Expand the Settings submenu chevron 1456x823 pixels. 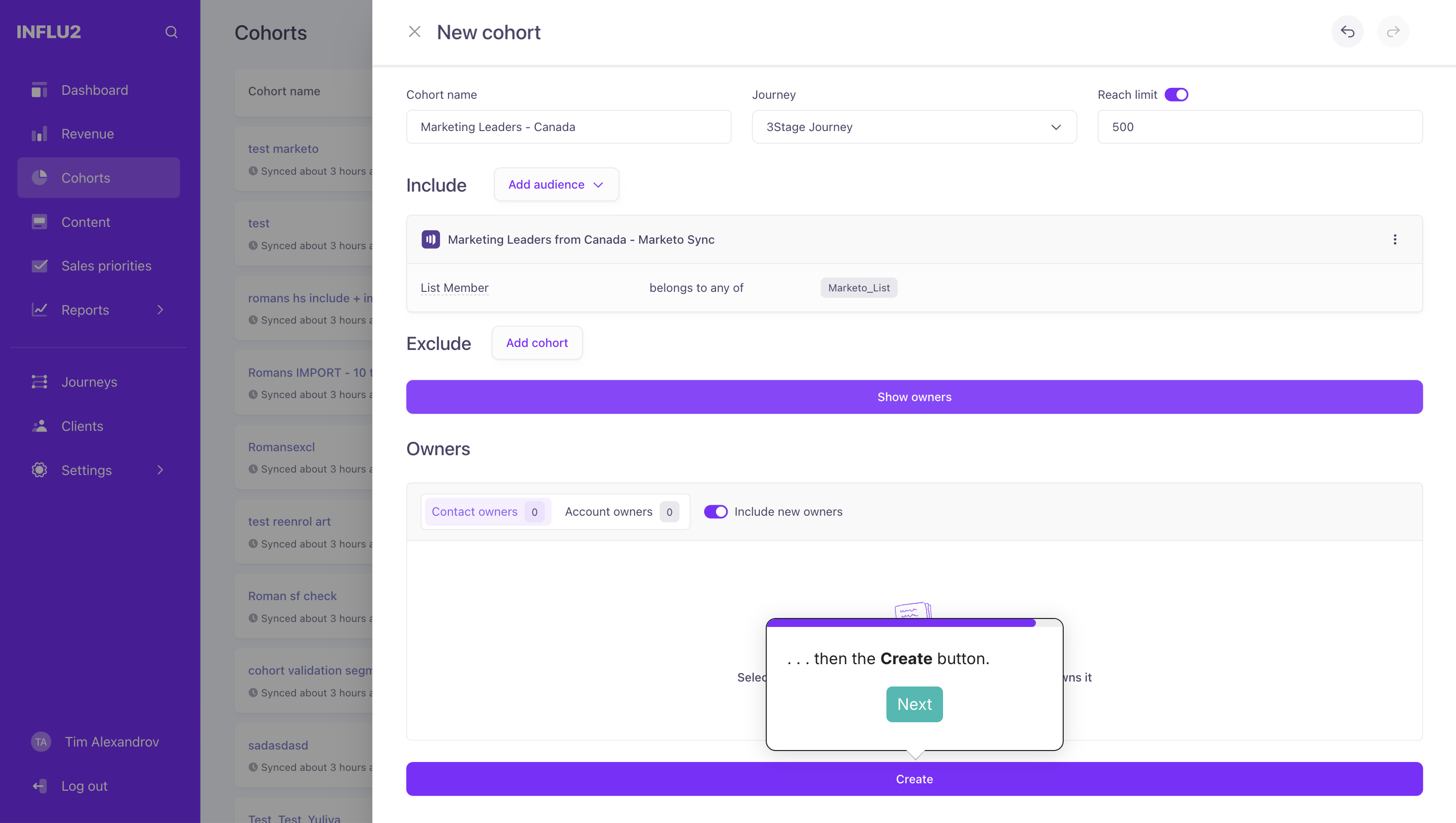[160, 470]
